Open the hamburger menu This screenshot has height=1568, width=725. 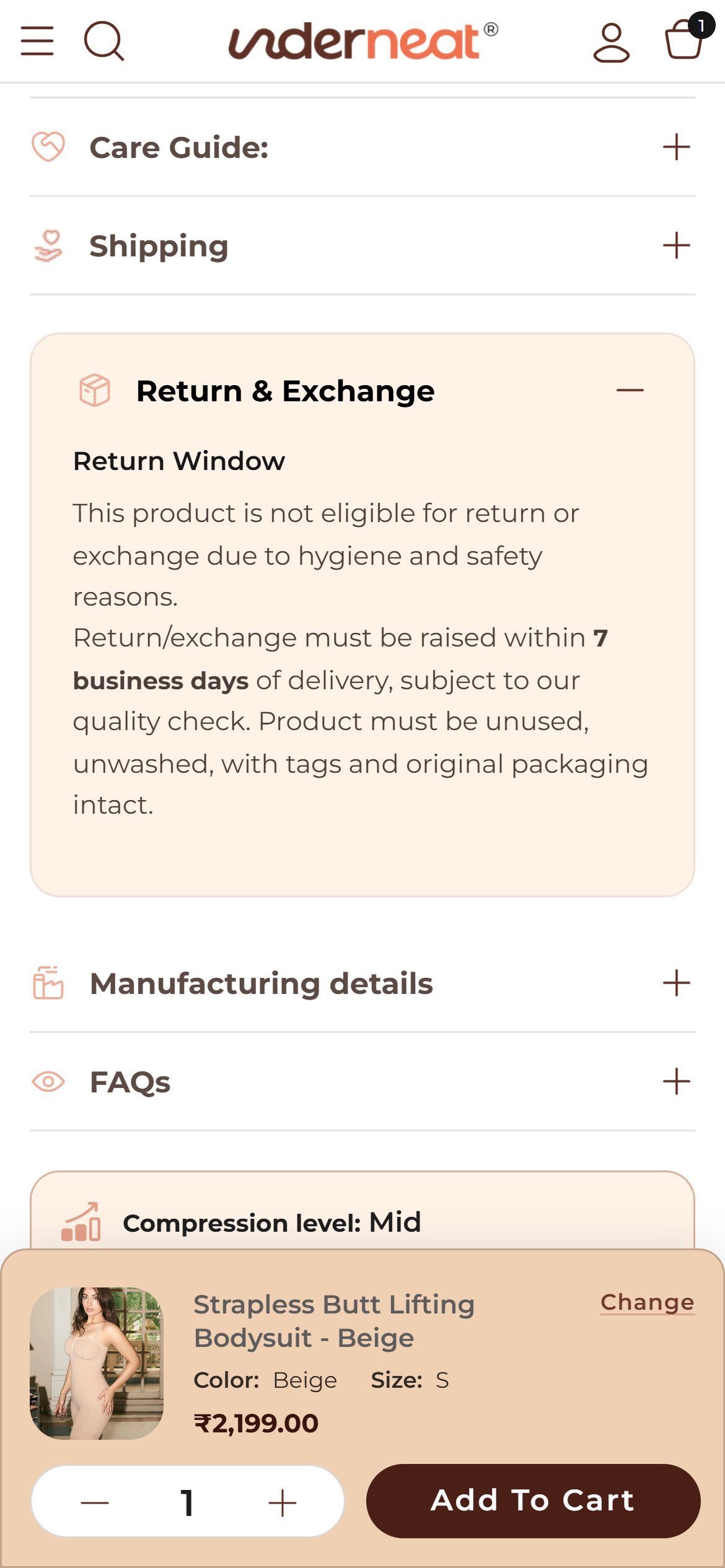point(37,41)
